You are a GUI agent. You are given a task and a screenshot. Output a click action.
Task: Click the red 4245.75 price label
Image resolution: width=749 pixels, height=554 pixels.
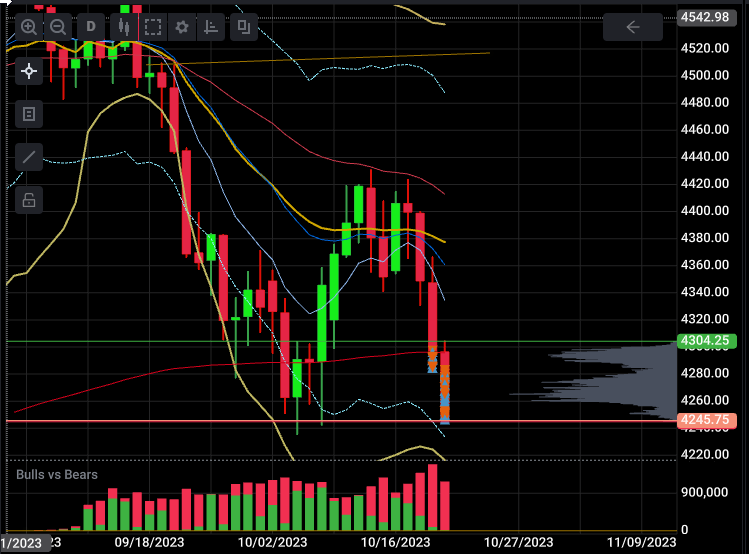(706, 420)
